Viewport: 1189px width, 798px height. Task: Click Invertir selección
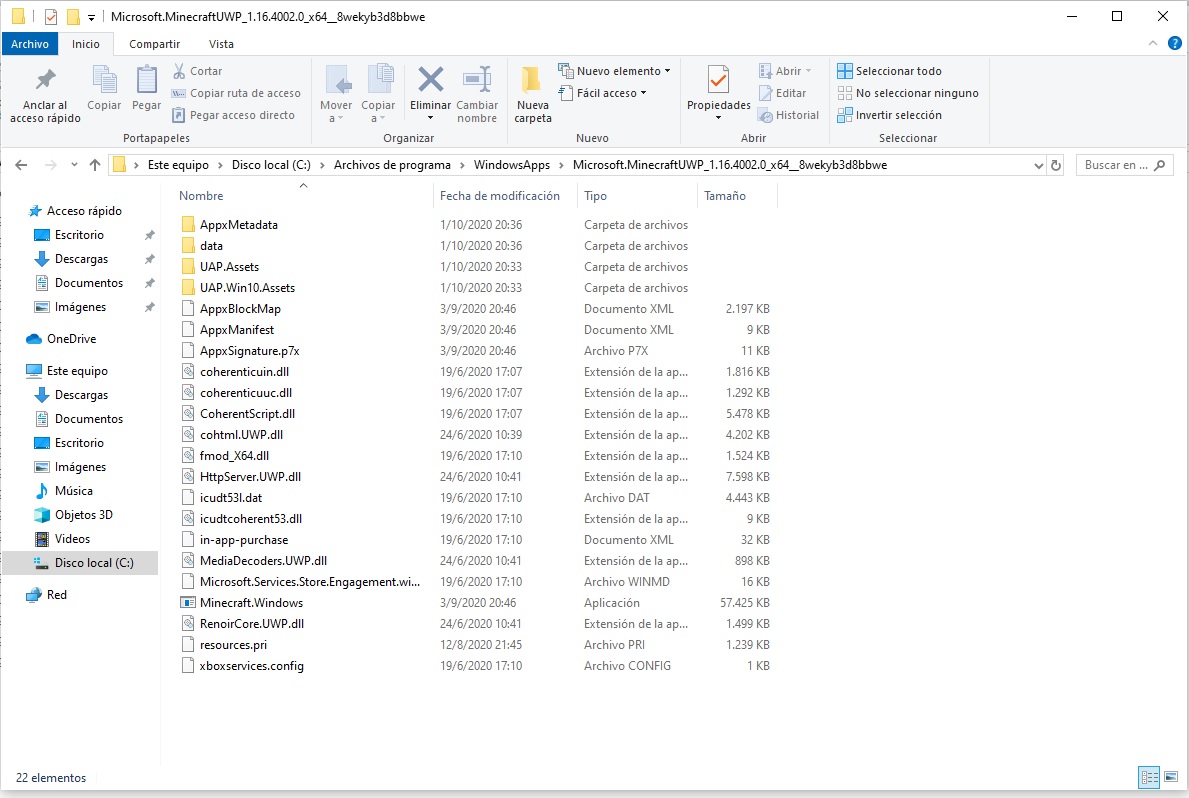click(889, 115)
